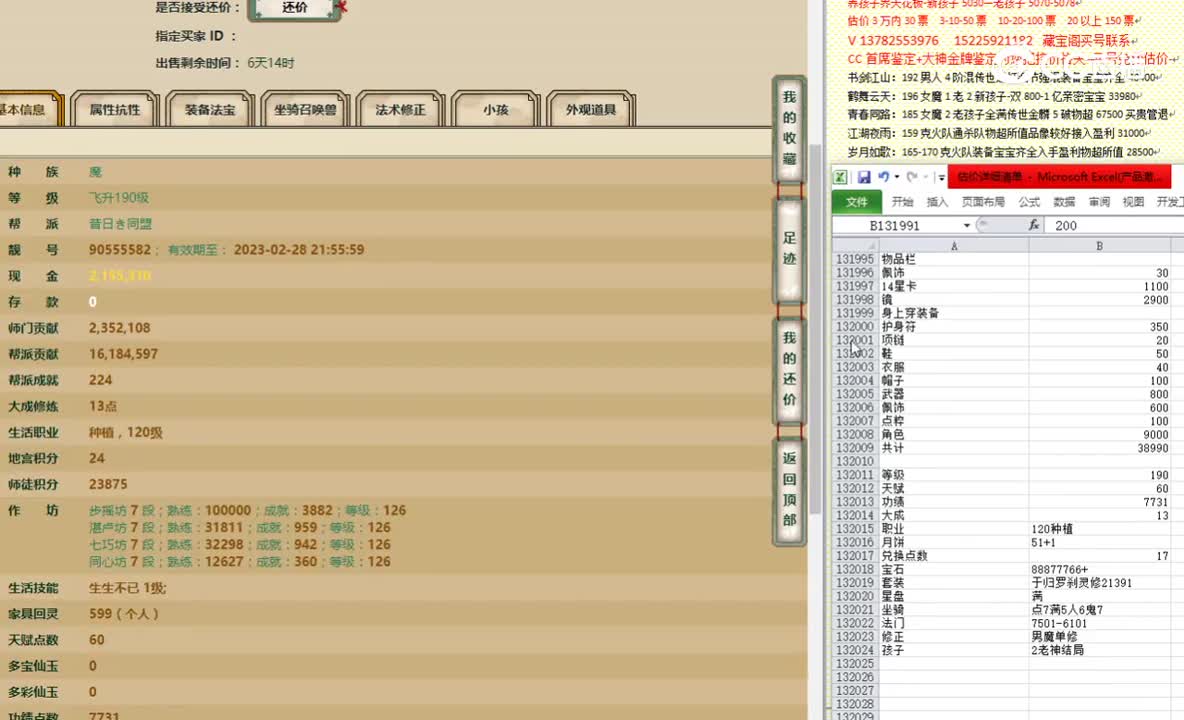Click row header 132025 in Excel
1184x720 pixels.
click(x=855, y=664)
